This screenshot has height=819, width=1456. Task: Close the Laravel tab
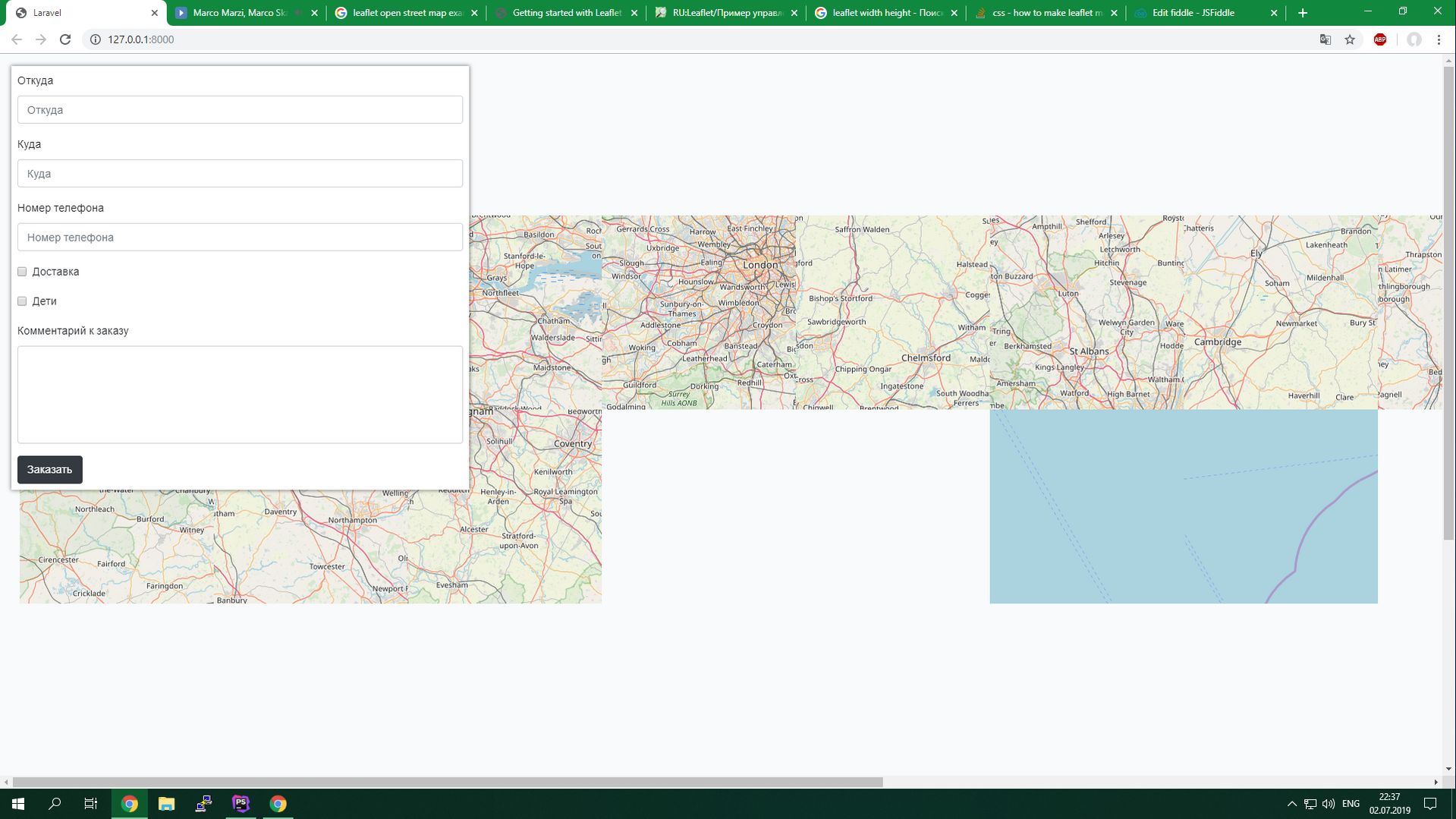154,13
